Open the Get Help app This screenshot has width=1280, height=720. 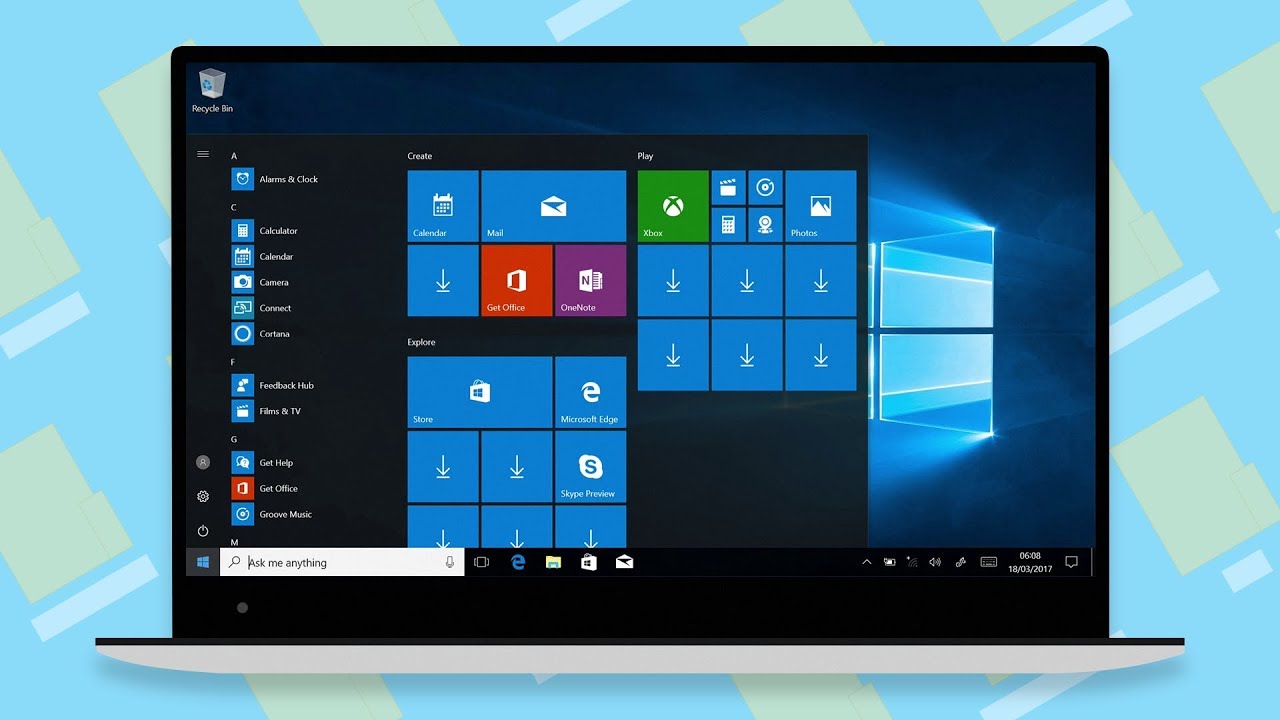(262, 463)
